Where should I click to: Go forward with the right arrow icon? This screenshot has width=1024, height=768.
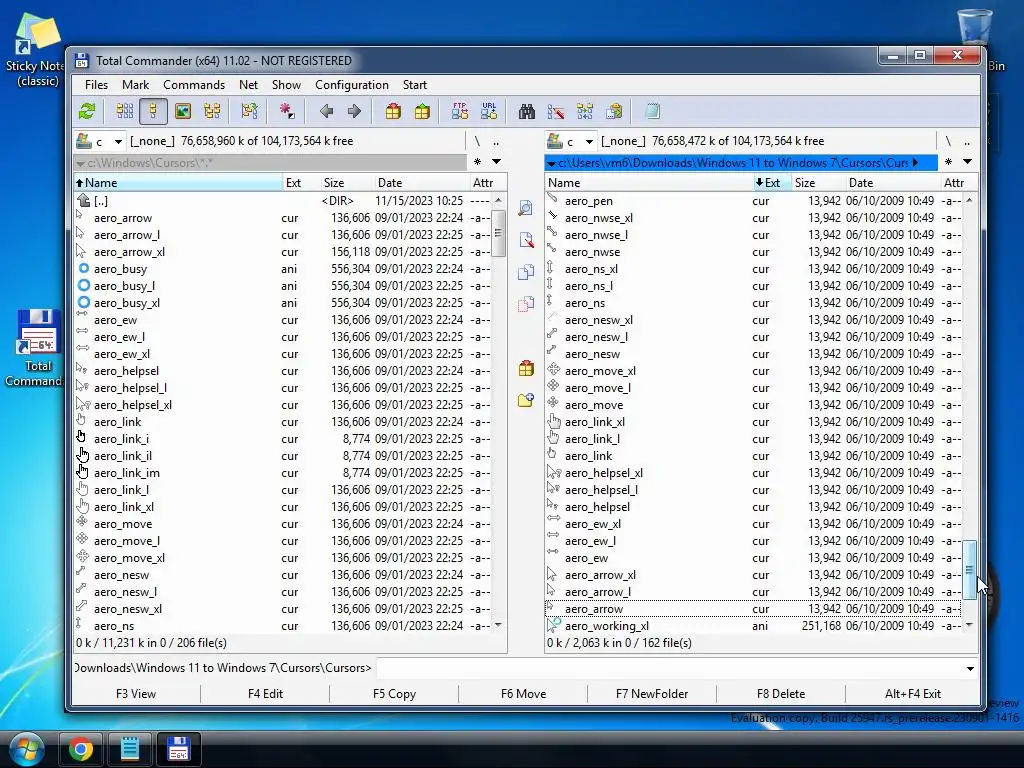(x=355, y=111)
